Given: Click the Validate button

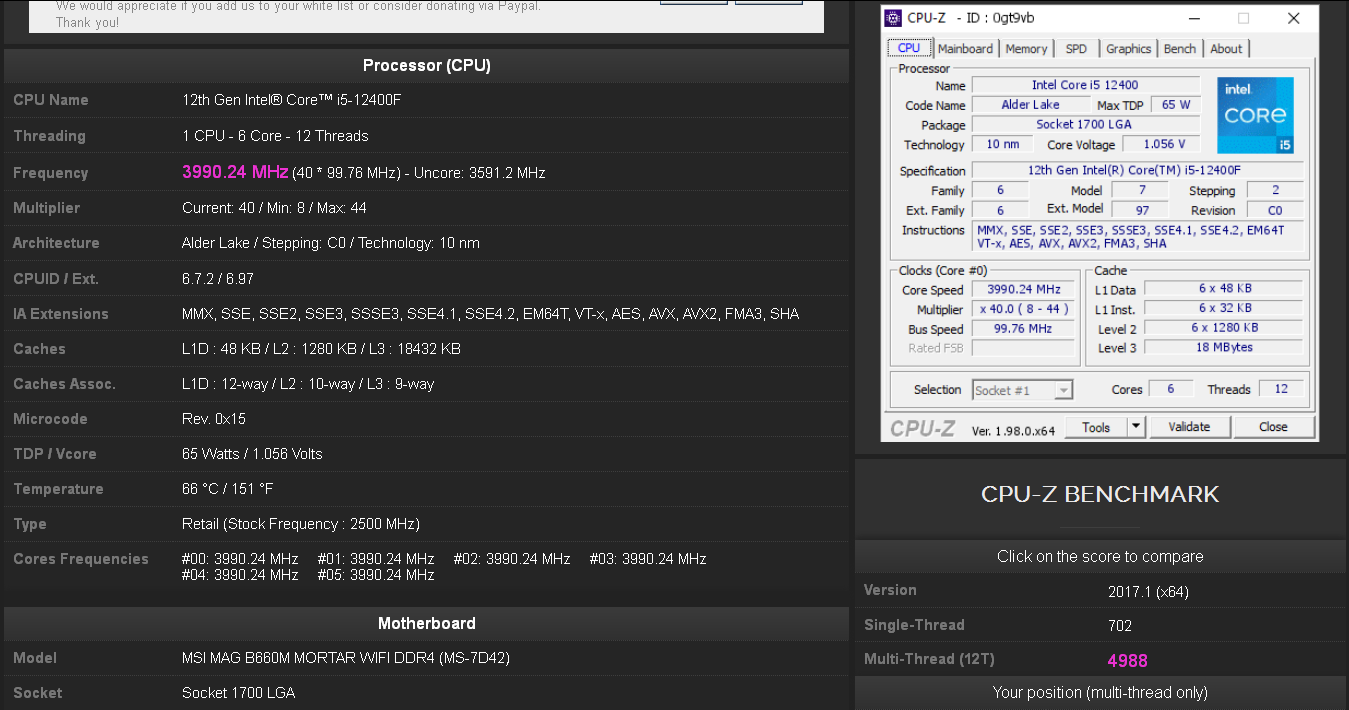Looking at the screenshot, I should click(1189, 427).
